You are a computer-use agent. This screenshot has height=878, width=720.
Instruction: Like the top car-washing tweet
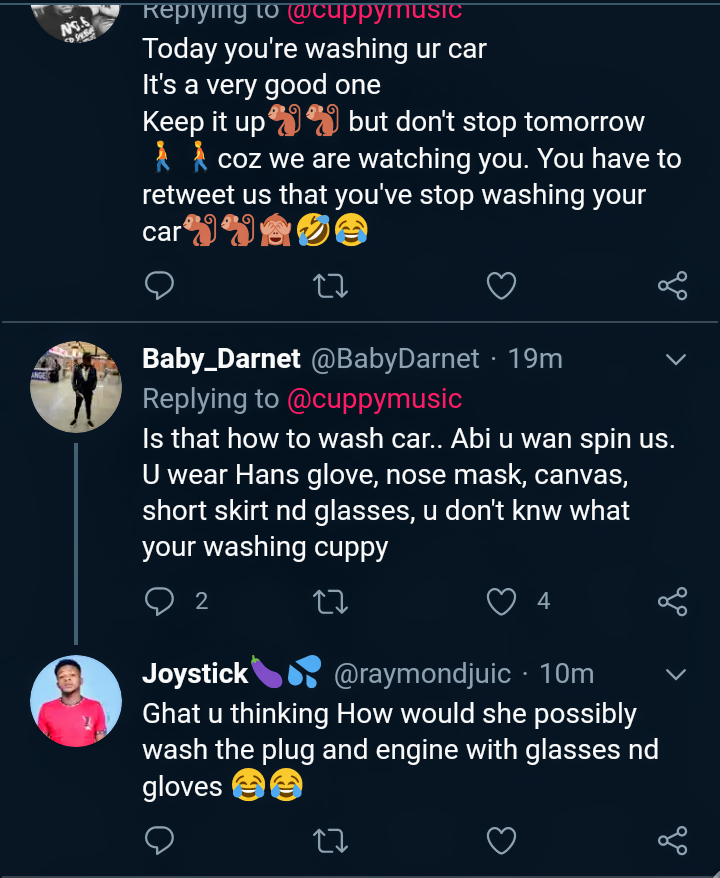501,287
